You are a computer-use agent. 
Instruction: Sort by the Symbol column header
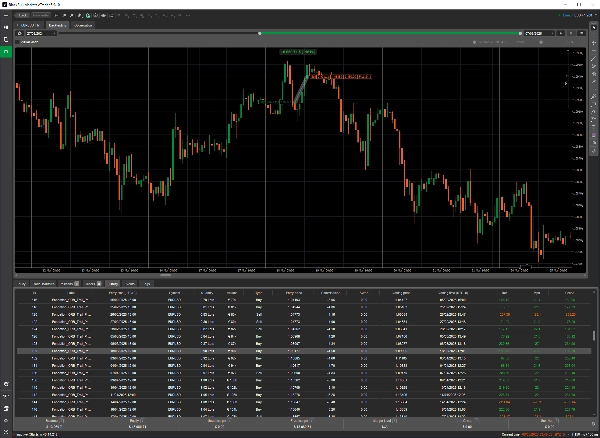pos(174,293)
